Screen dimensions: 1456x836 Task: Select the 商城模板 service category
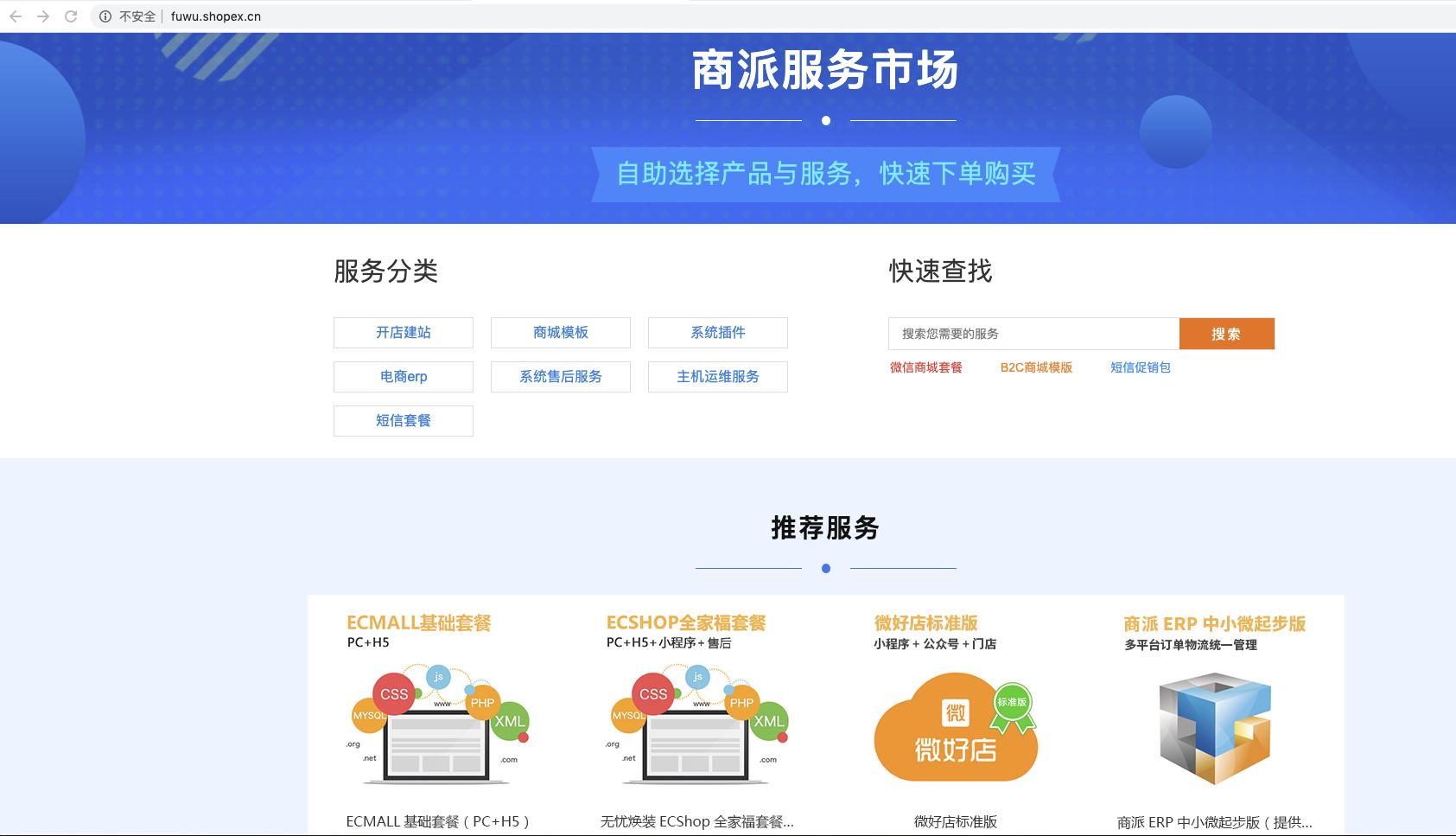(560, 333)
